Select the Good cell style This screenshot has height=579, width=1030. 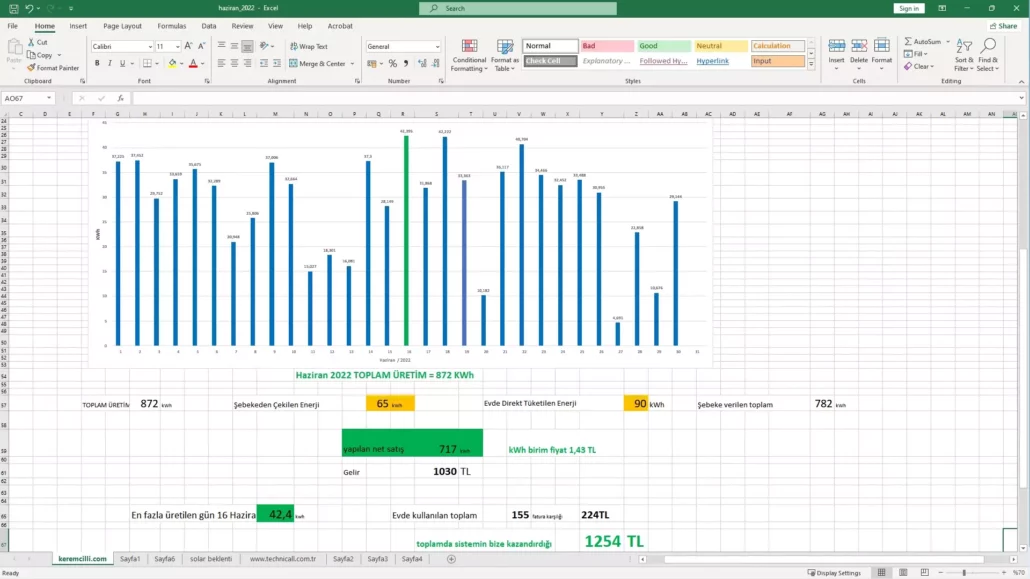coord(663,46)
